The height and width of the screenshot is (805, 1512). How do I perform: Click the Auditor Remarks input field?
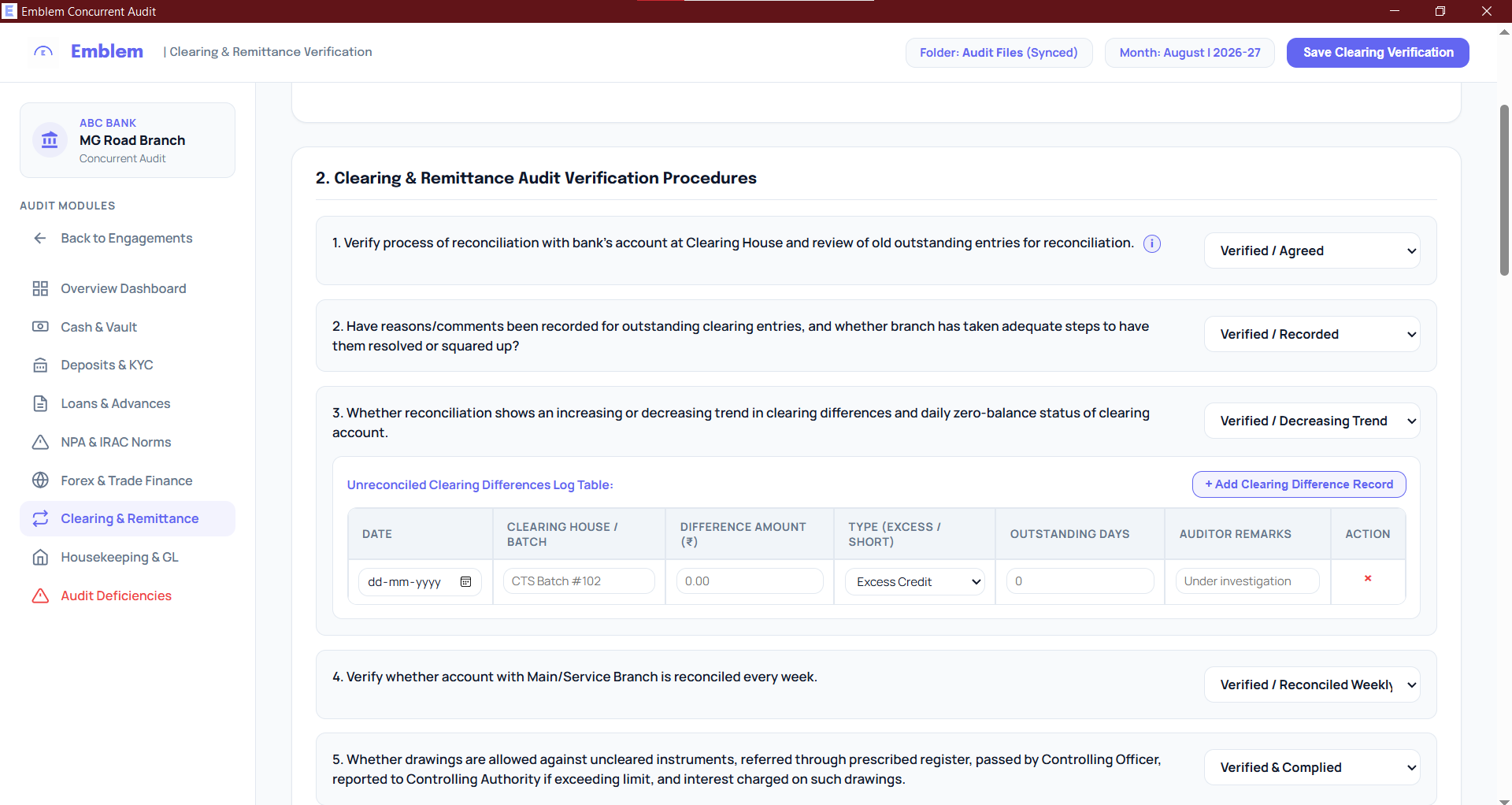tap(1247, 581)
